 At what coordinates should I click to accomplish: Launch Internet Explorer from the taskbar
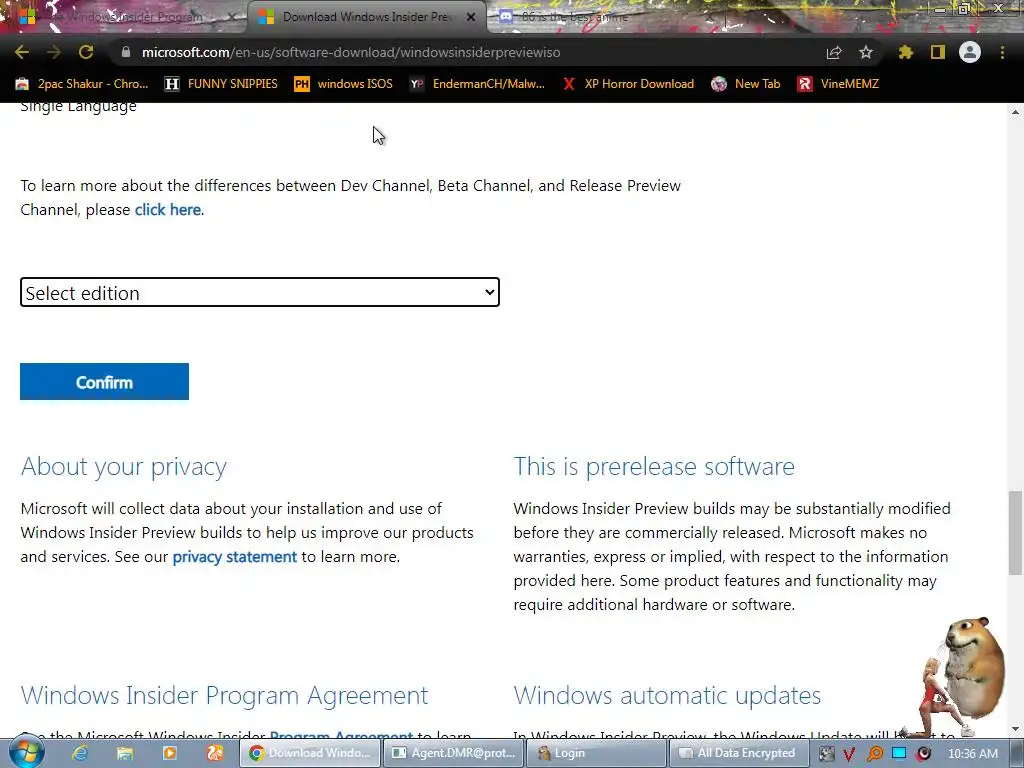click(80, 753)
